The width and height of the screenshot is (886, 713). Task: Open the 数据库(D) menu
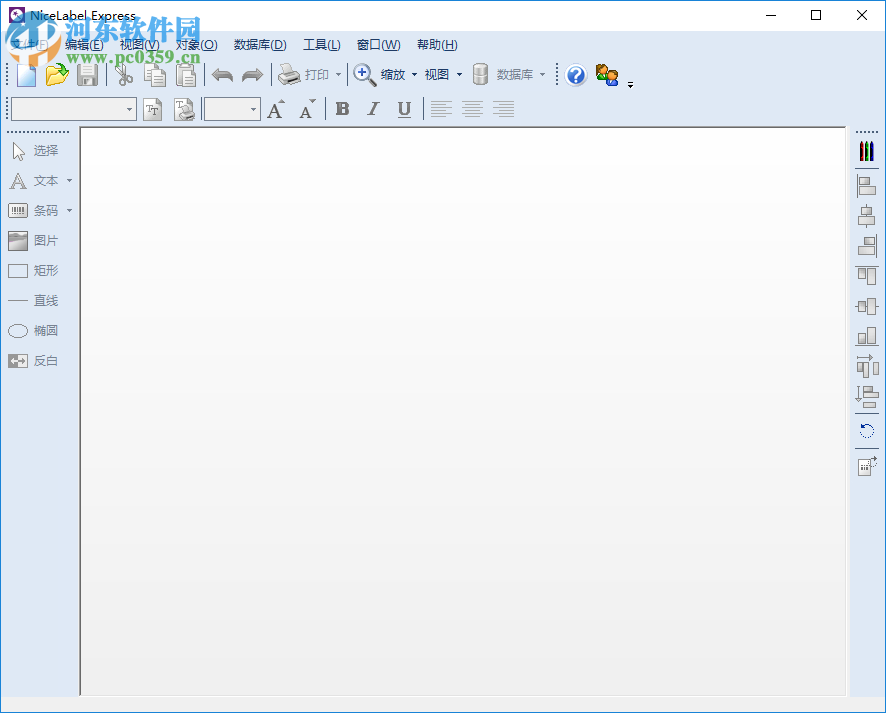click(259, 44)
